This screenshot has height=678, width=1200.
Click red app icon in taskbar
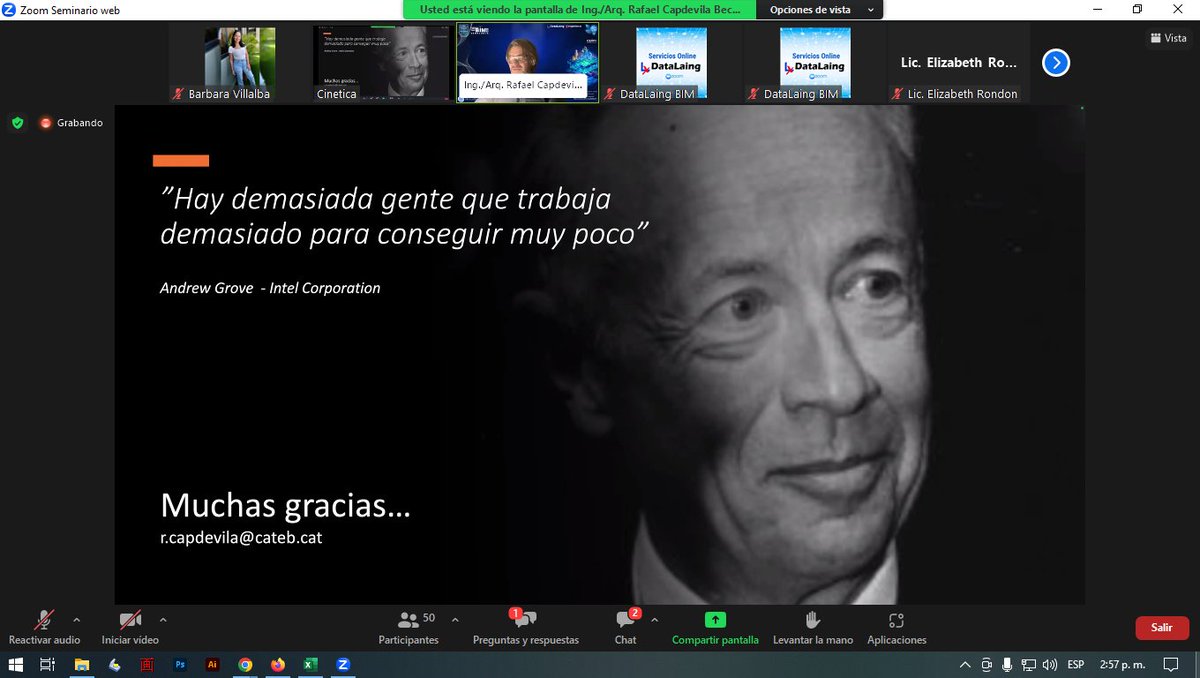pos(147,664)
